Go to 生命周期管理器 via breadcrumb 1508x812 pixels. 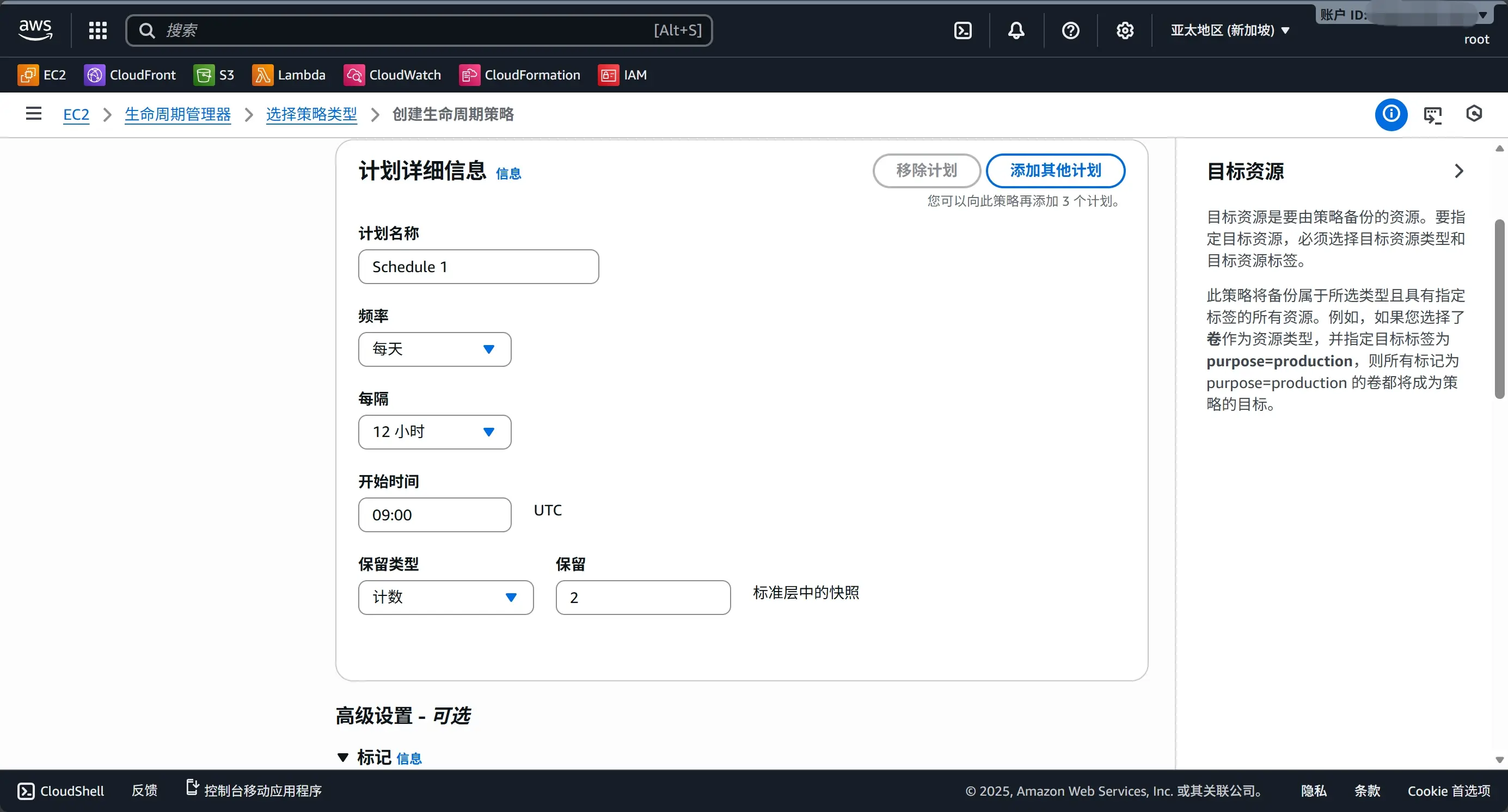[177, 115]
